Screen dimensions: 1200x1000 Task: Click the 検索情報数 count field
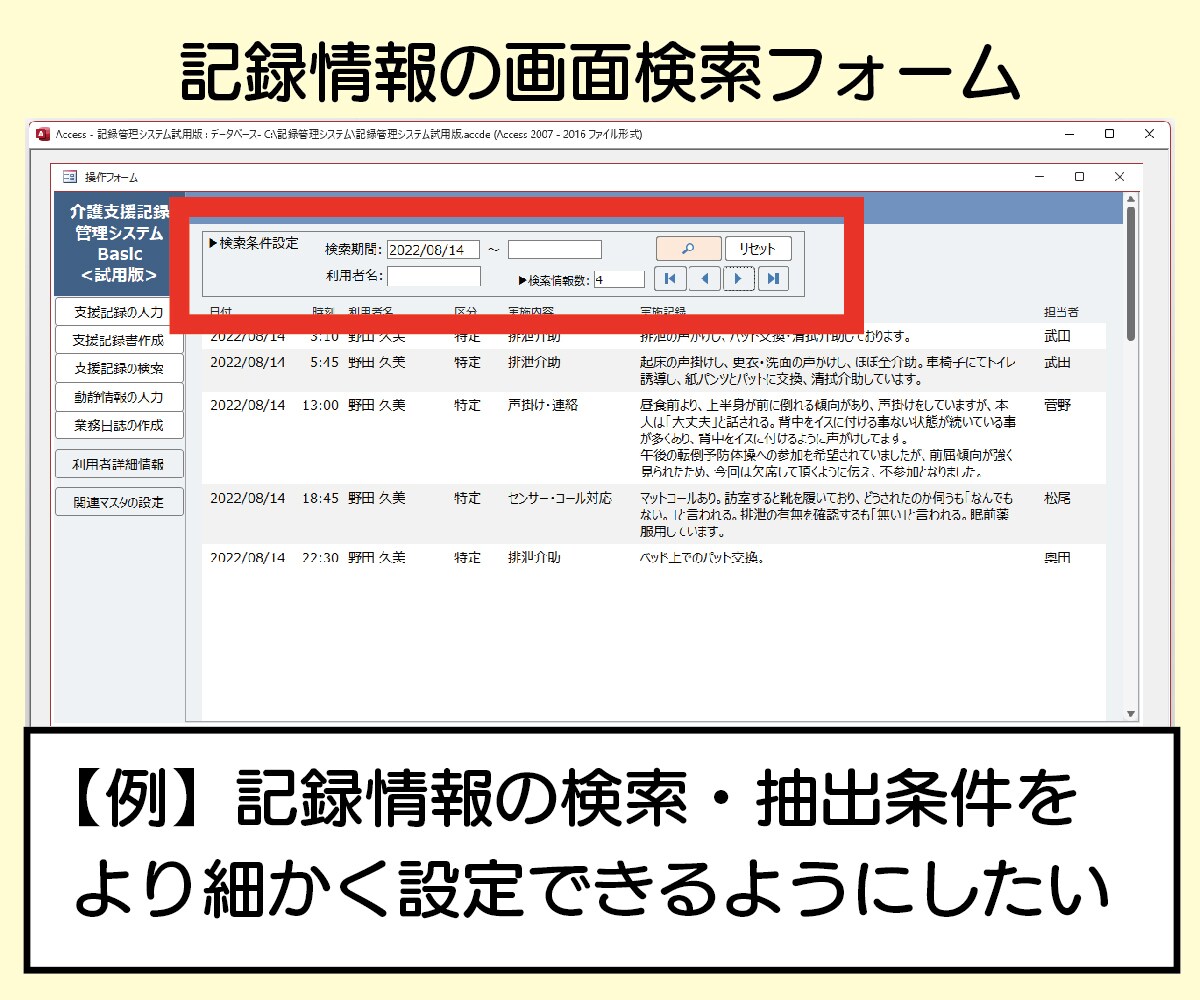(619, 280)
